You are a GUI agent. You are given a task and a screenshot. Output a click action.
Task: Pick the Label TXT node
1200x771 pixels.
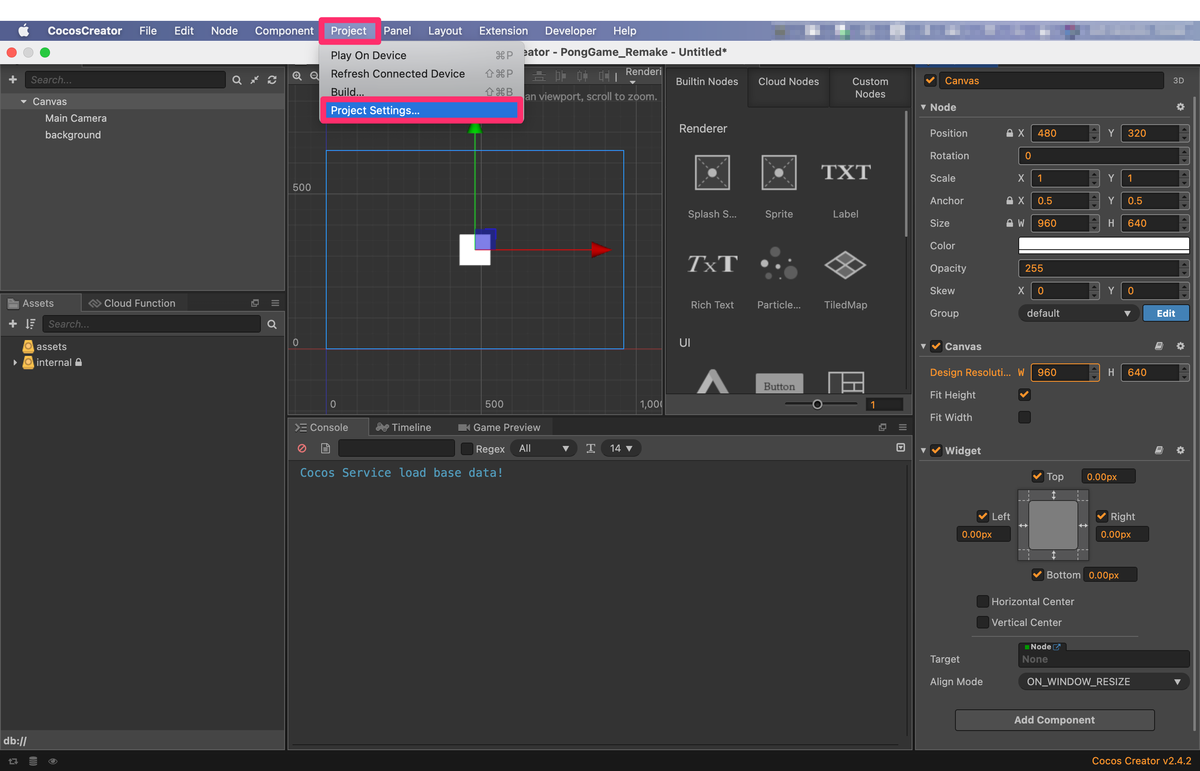click(846, 172)
